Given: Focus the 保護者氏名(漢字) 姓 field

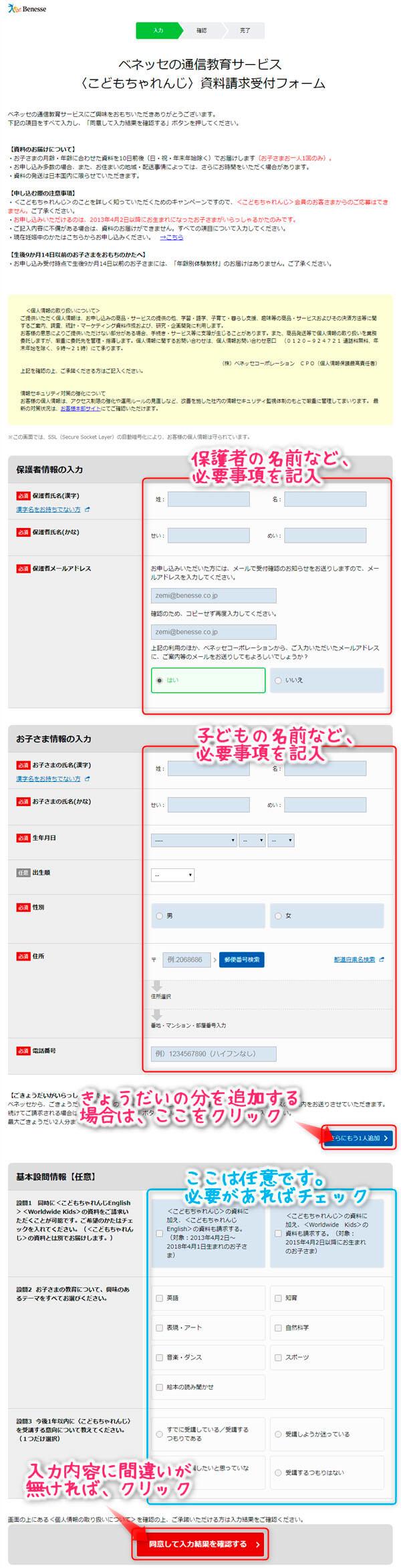Looking at the screenshot, I should coord(209,499).
